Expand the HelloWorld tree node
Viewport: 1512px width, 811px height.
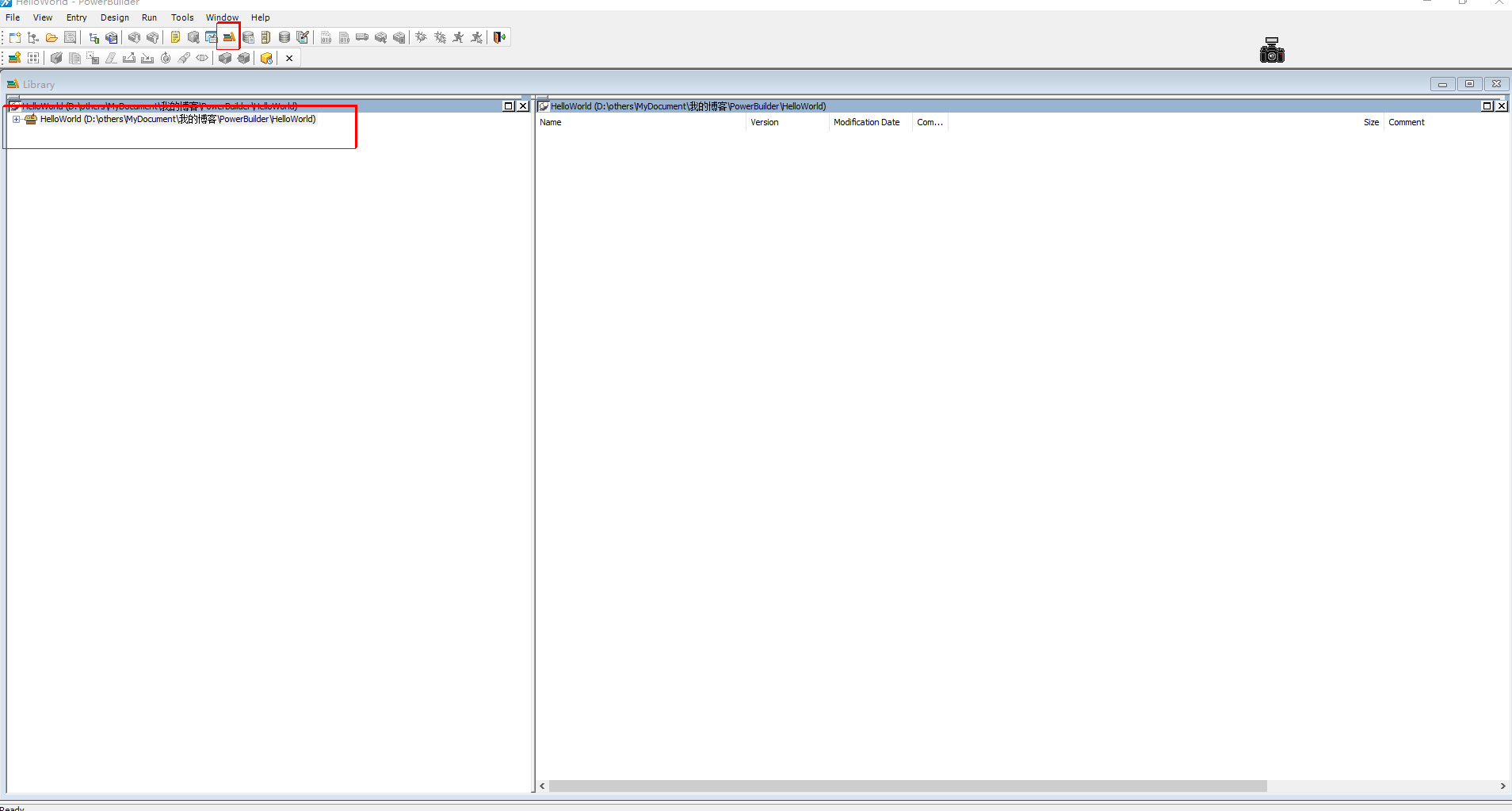click(16, 120)
